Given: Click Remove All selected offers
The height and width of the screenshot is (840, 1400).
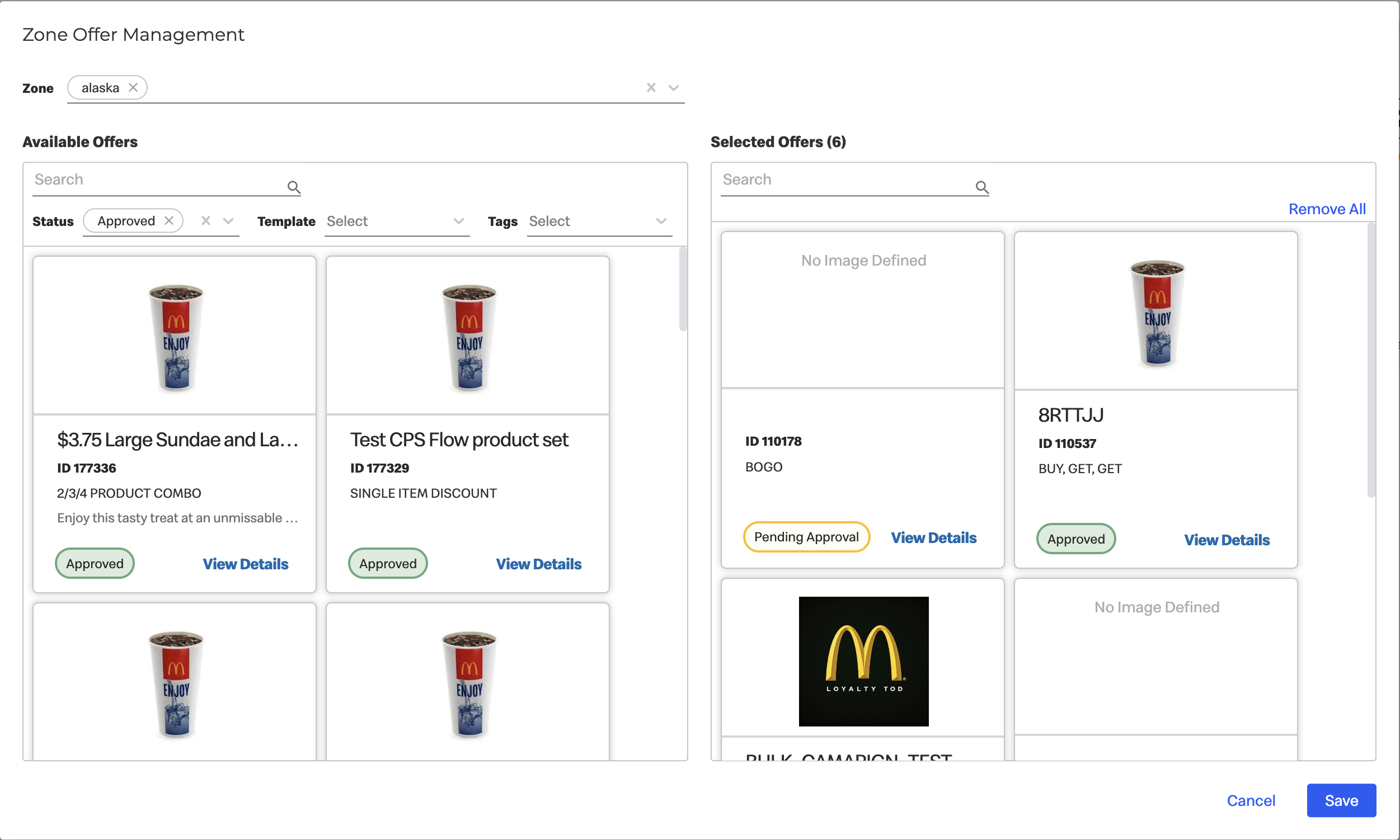Looking at the screenshot, I should (x=1327, y=209).
